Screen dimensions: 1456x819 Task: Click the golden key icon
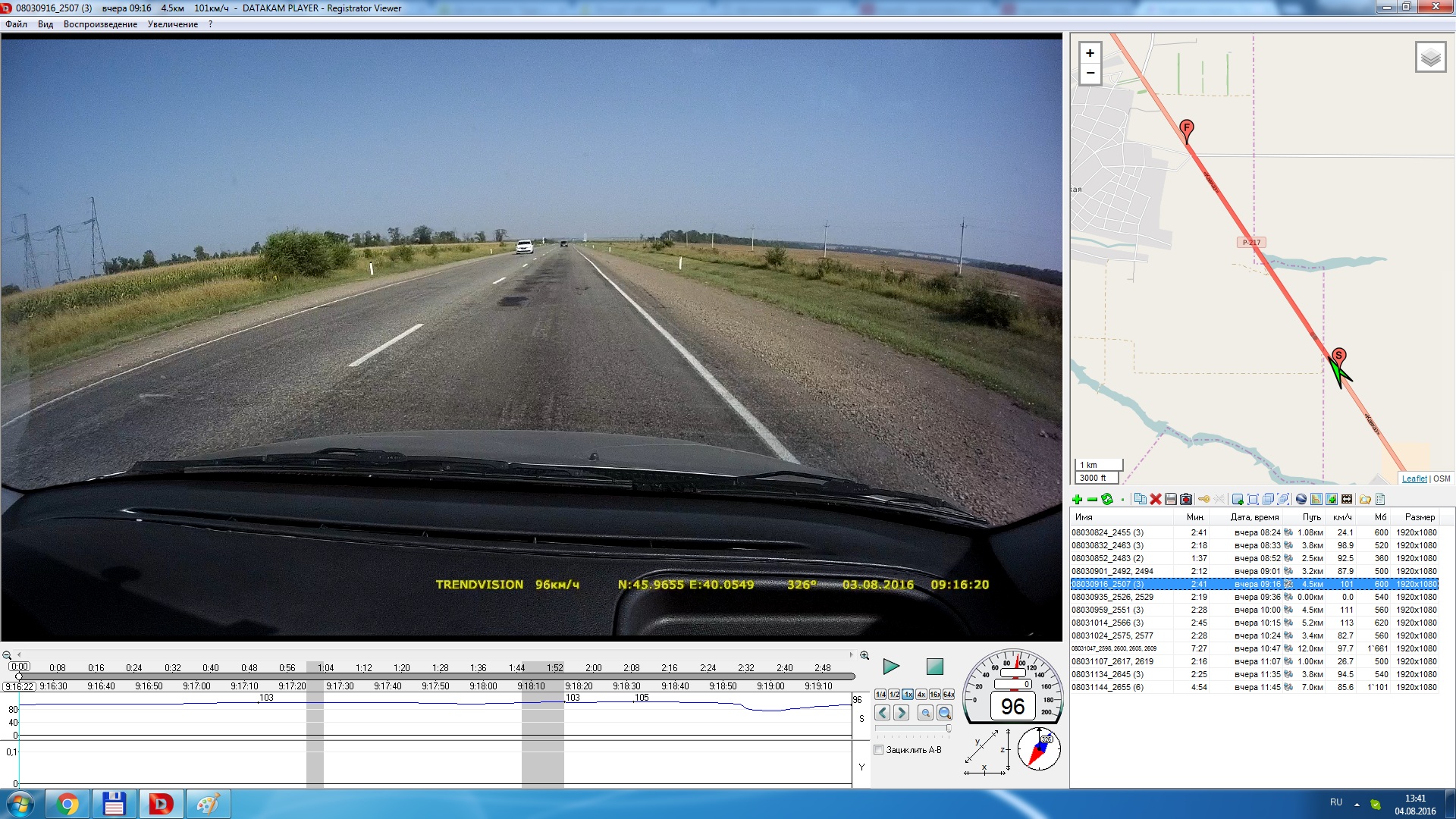(x=1203, y=499)
